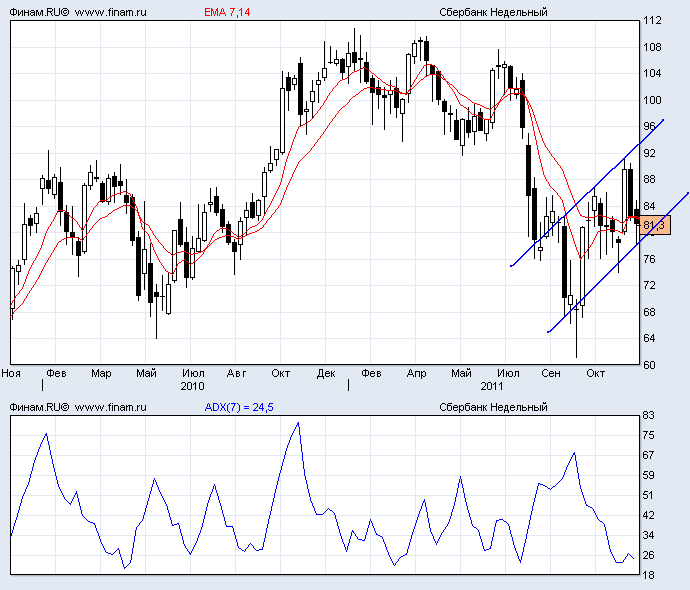Click the blue ADX(7) = 24,5 label
The width and height of the screenshot is (690, 590).
[x=239, y=407]
